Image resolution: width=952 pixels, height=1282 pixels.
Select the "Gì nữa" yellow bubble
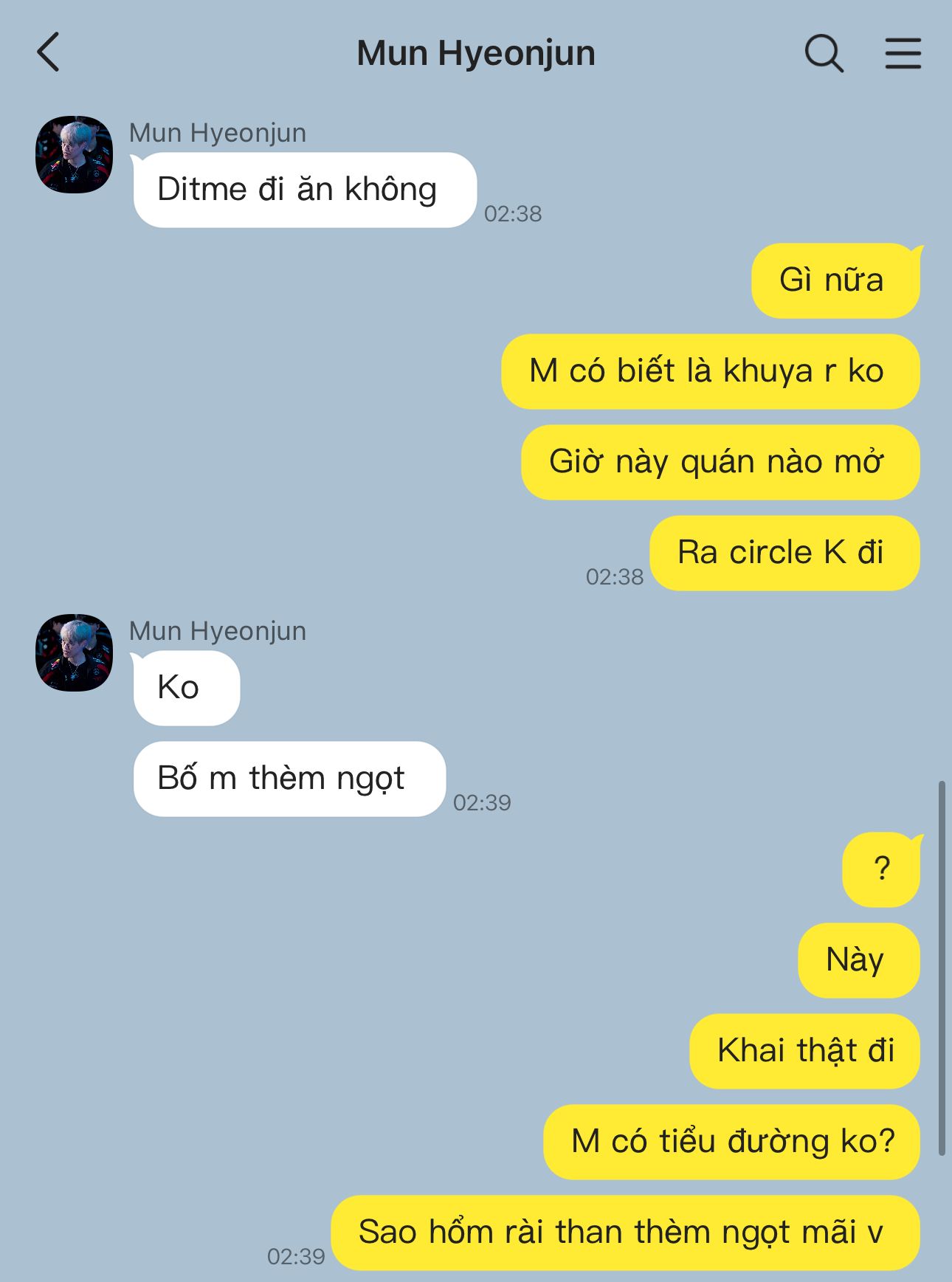point(835,280)
